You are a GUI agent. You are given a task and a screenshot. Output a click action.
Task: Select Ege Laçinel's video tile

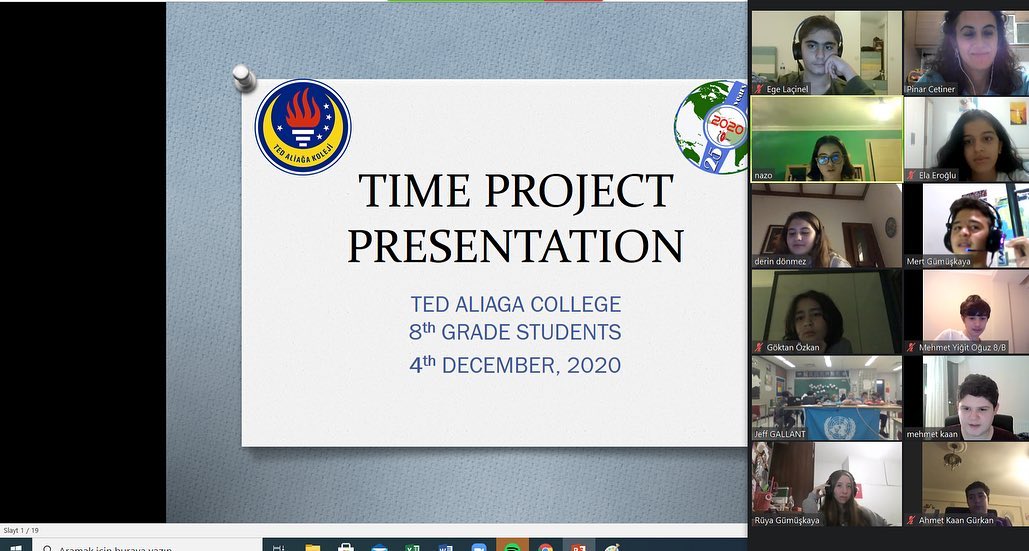click(x=827, y=52)
